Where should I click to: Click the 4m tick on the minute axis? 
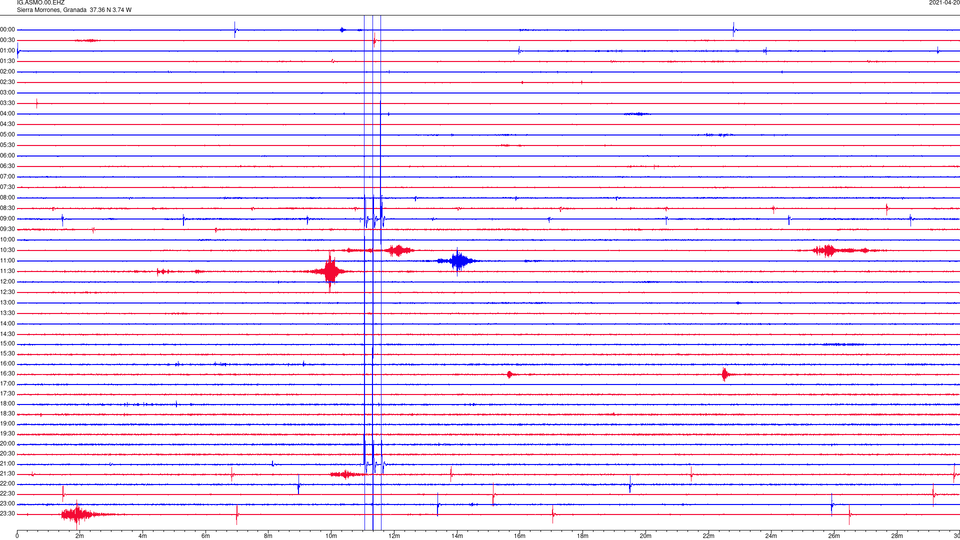click(x=143, y=536)
